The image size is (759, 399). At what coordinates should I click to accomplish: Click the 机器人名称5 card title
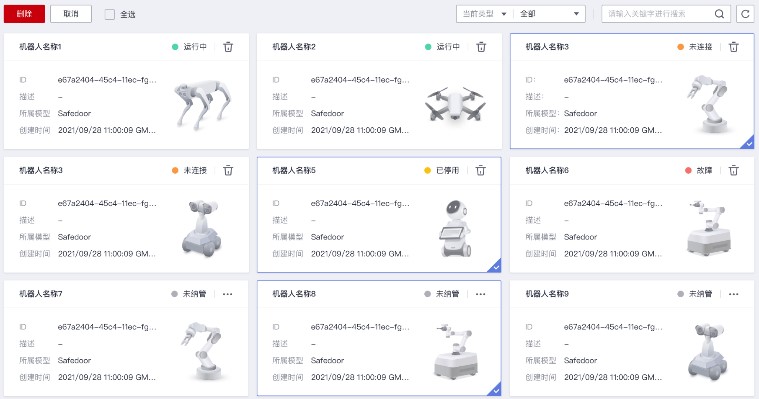[x=294, y=170]
